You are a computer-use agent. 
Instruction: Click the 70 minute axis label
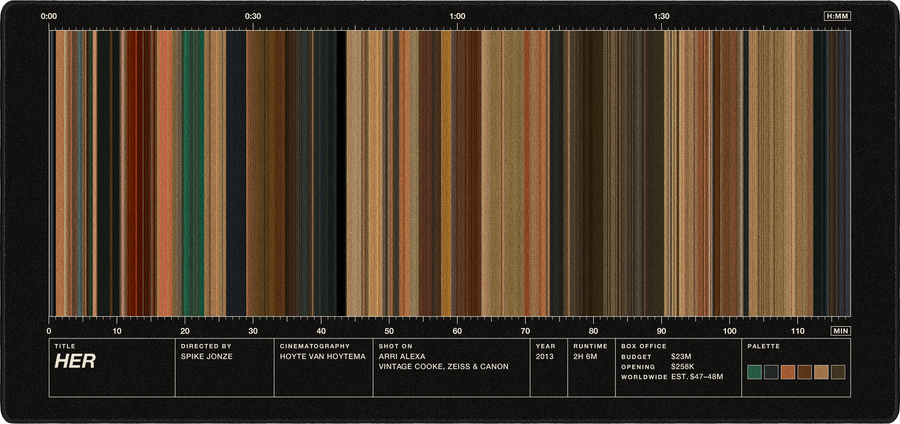pos(525,331)
